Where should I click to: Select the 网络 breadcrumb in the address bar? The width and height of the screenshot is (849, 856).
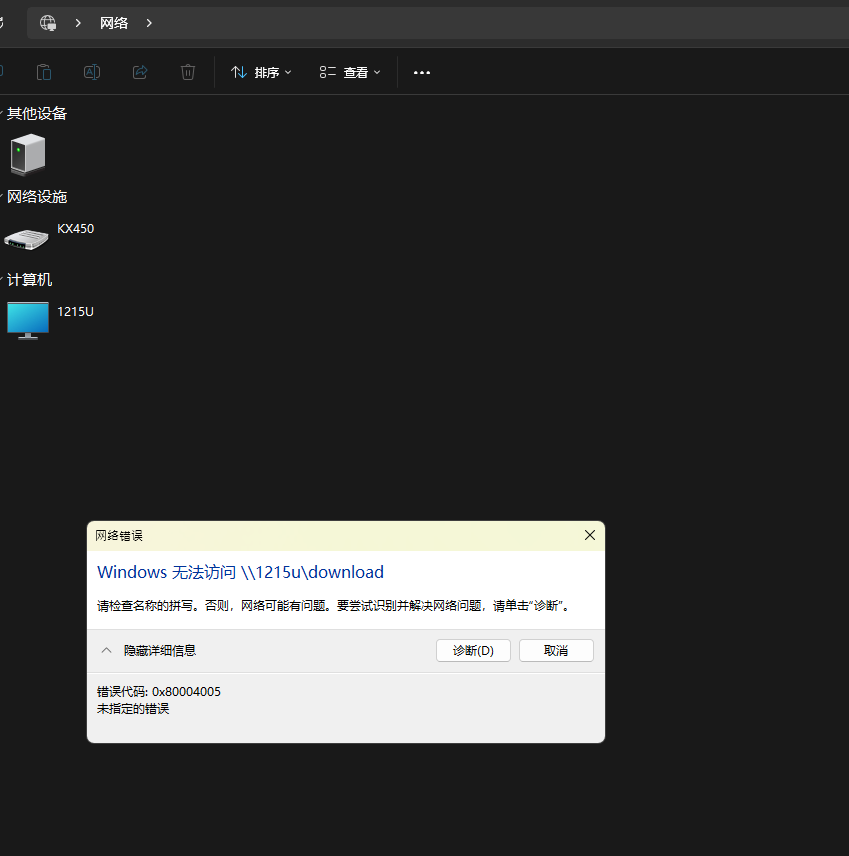coord(114,23)
